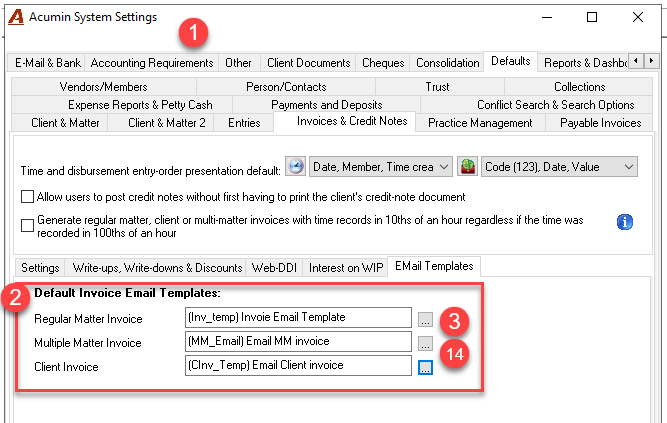Open the Reports & Dashboard tab

(585, 63)
